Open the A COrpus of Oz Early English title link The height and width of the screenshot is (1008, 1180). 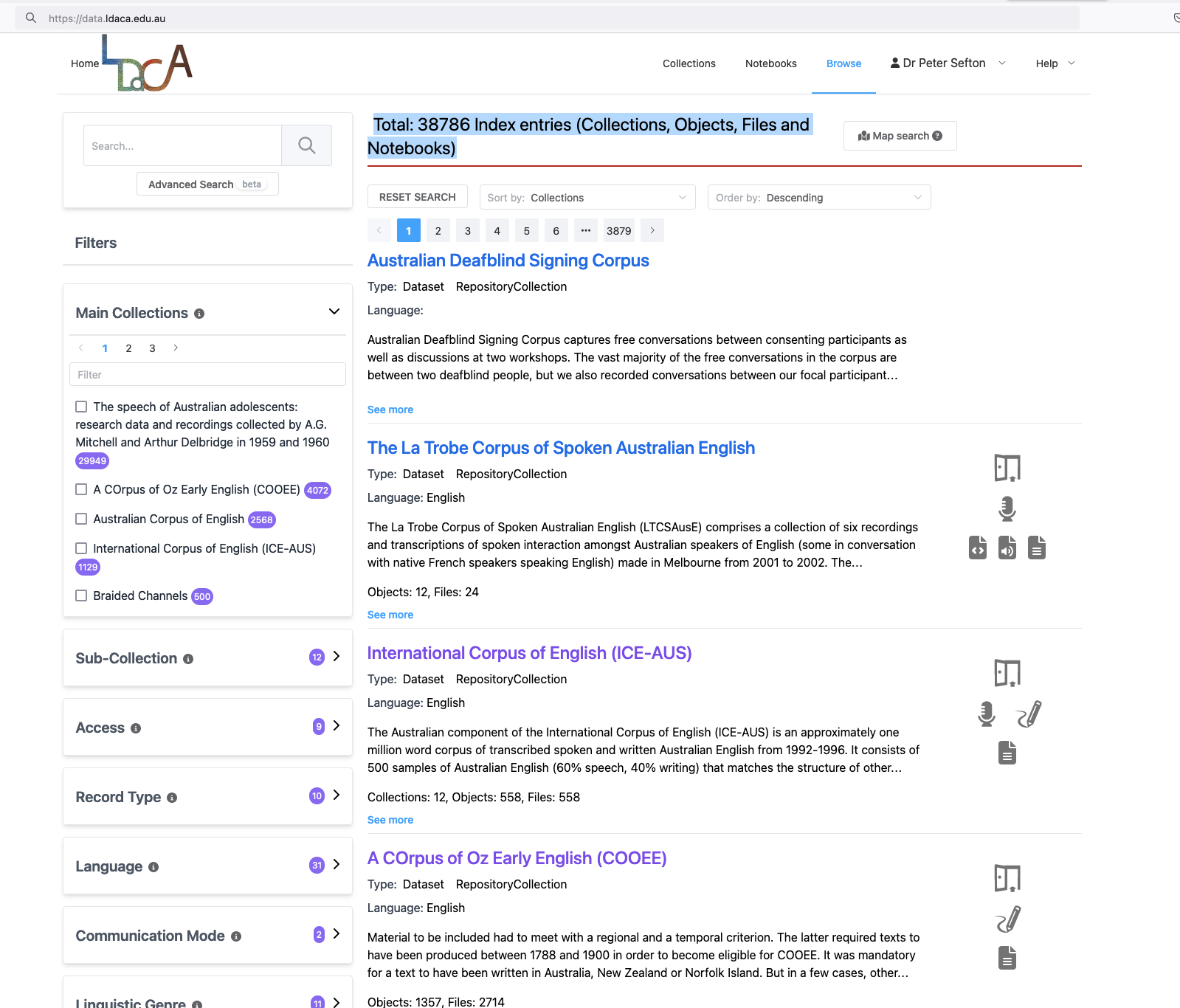click(x=517, y=858)
